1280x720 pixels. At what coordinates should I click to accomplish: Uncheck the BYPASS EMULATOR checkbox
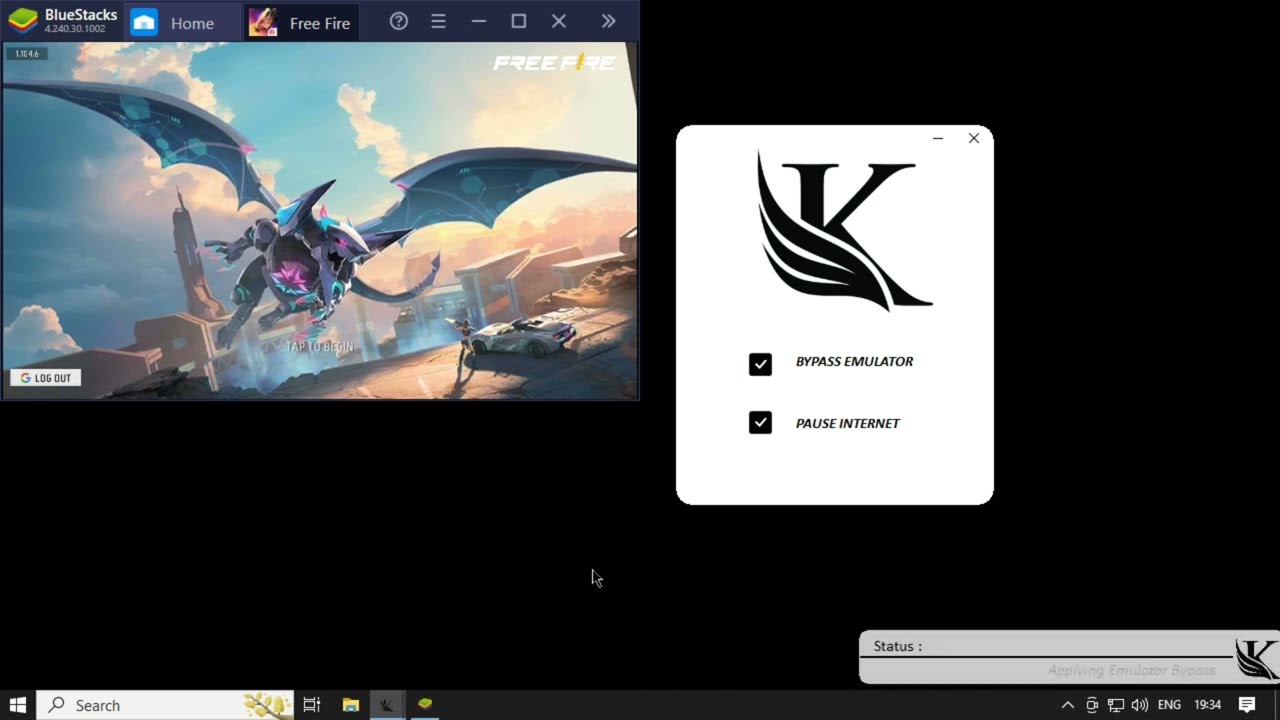pyautogui.click(x=760, y=364)
